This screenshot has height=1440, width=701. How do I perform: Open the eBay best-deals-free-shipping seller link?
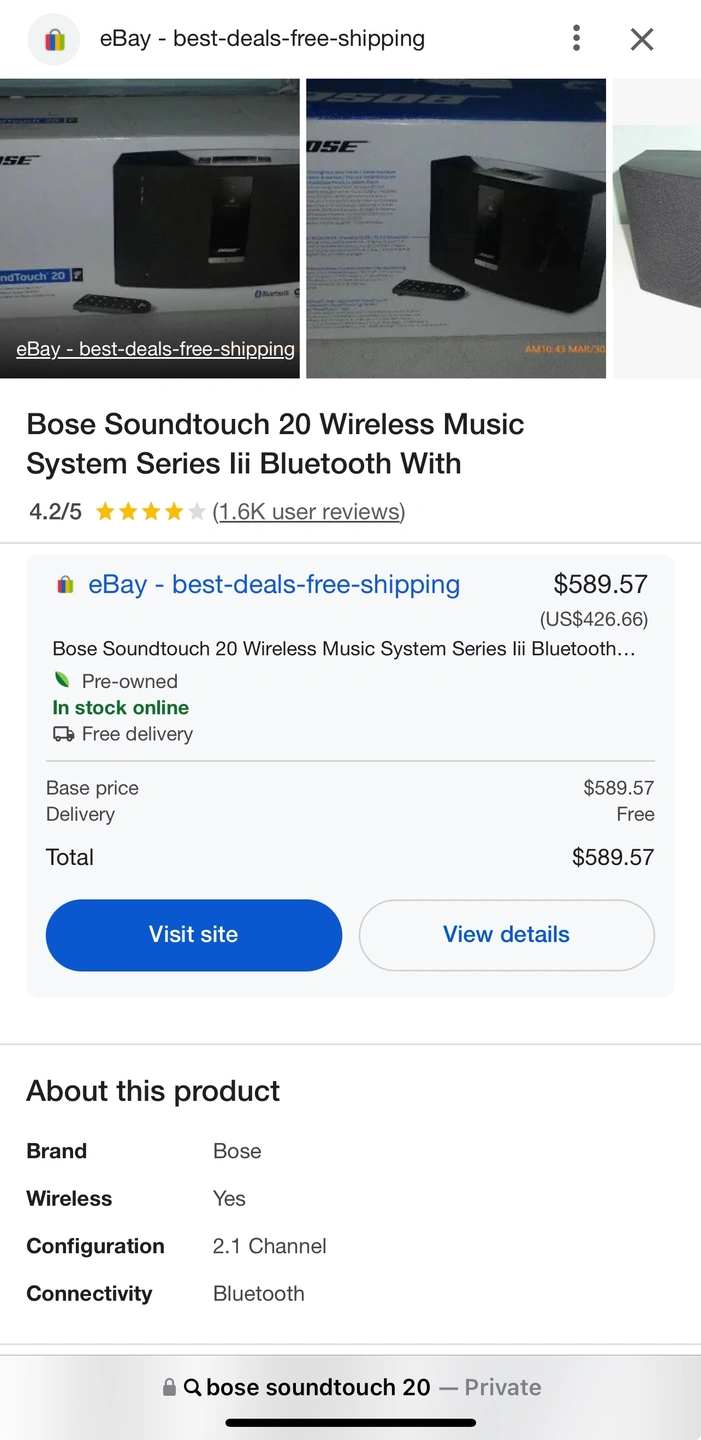[274, 584]
